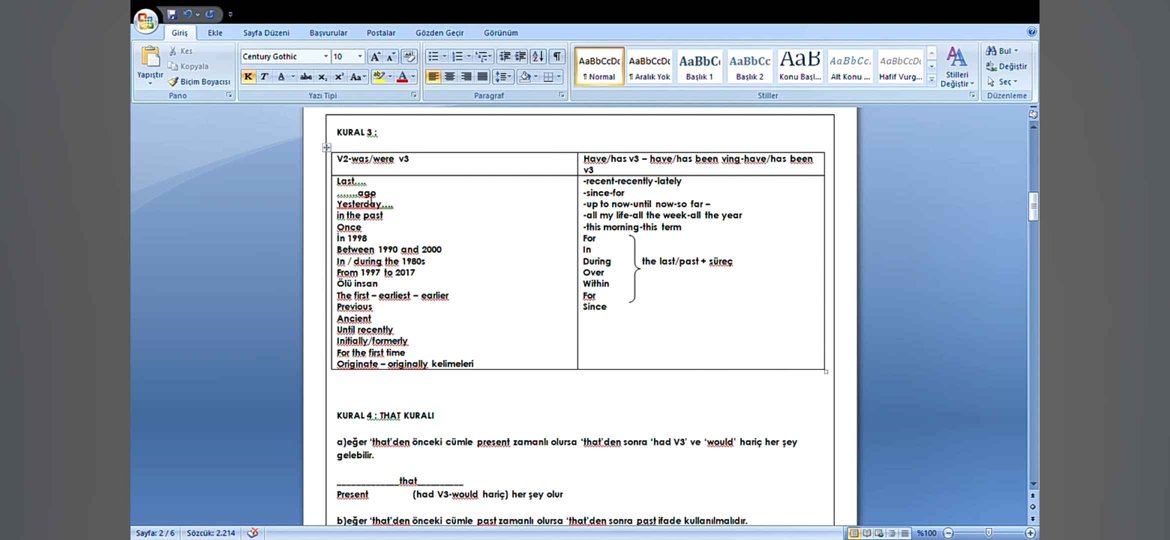Activate Biçim Boyacısı format painter
This screenshot has width=1170, height=540.
(198, 82)
